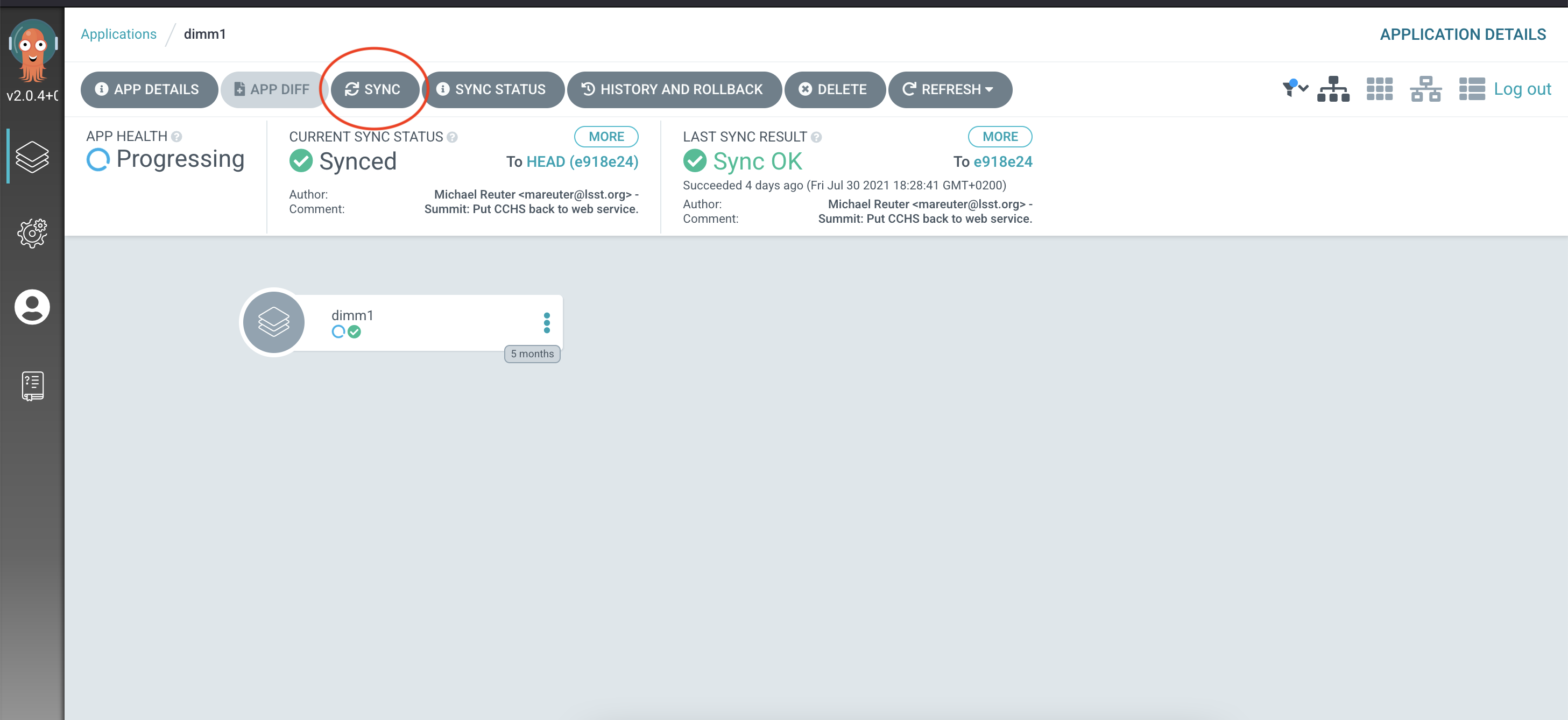Open SYNC STATUS

[492, 89]
